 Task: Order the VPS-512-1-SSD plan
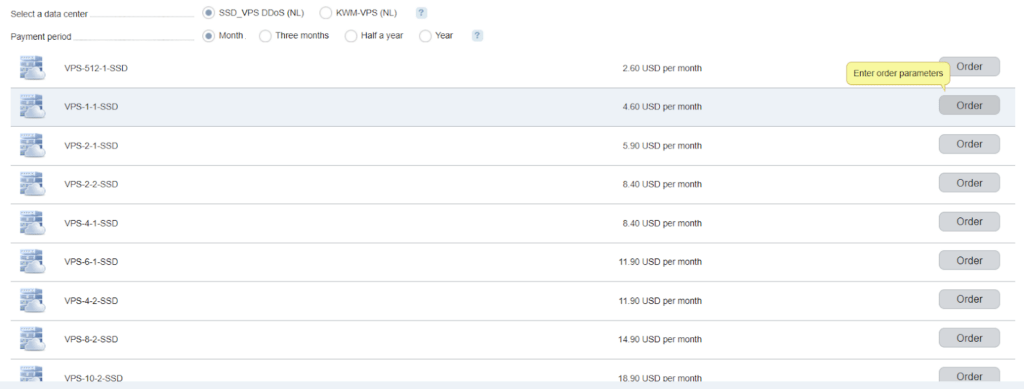pos(969,67)
